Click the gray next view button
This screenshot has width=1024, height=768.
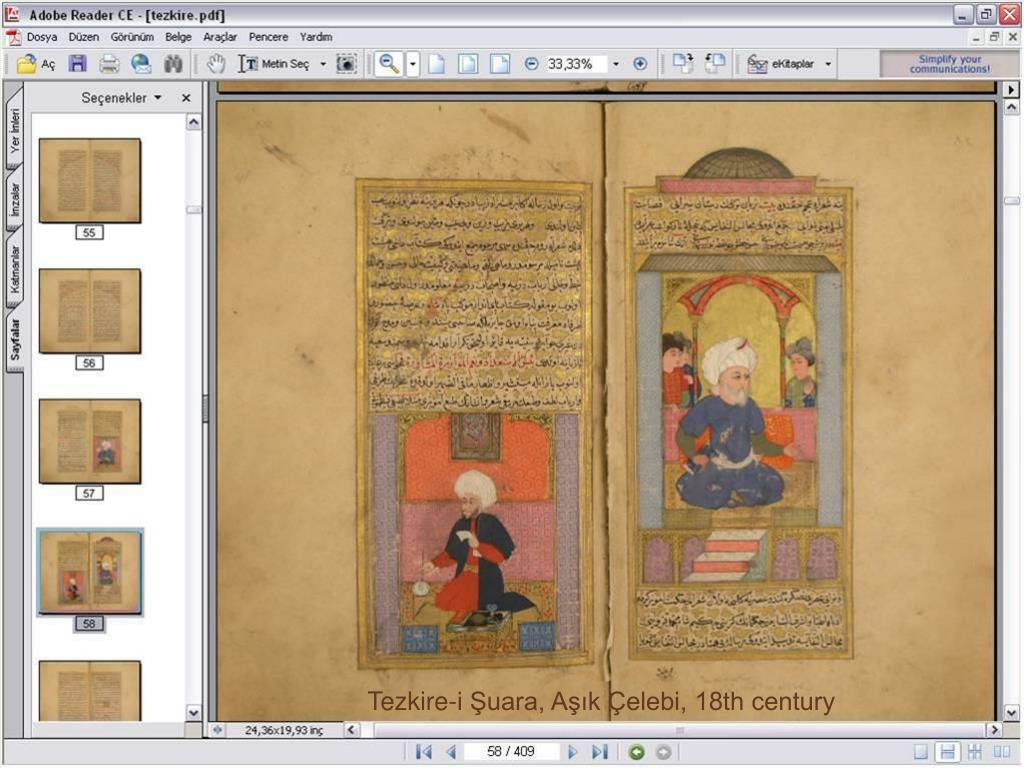click(663, 752)
